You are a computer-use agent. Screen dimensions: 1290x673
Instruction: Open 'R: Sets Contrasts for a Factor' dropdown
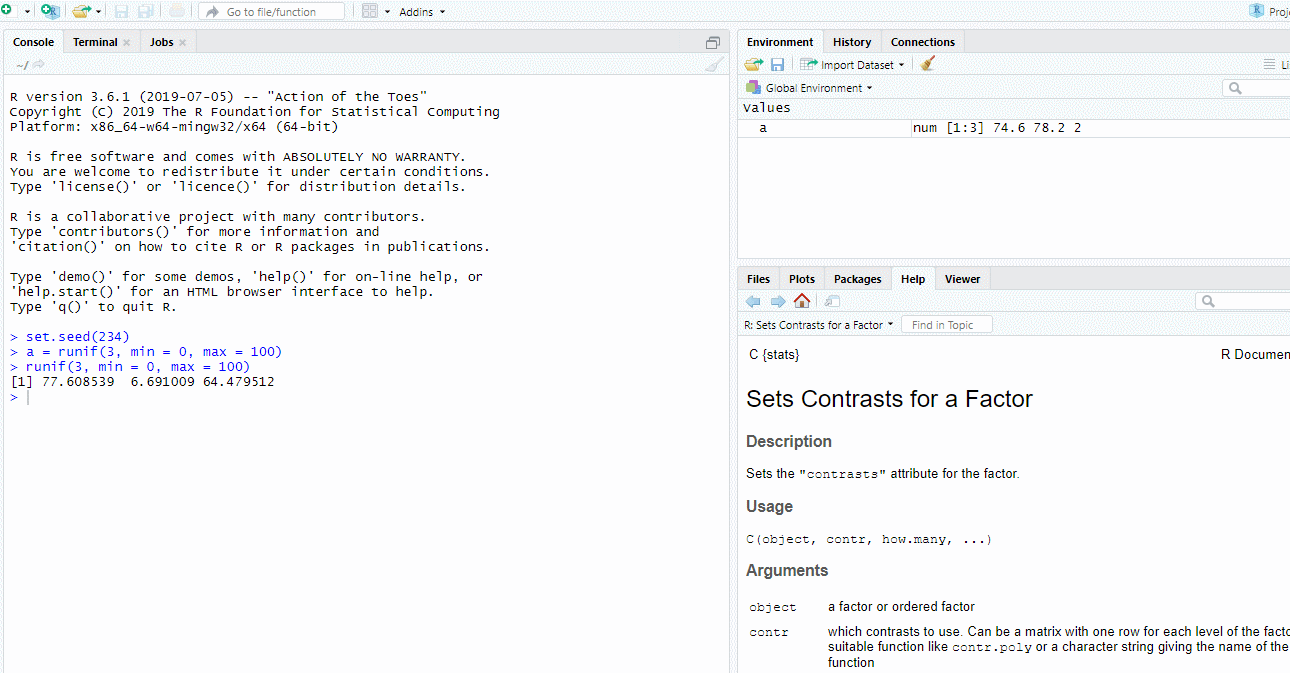819,325
